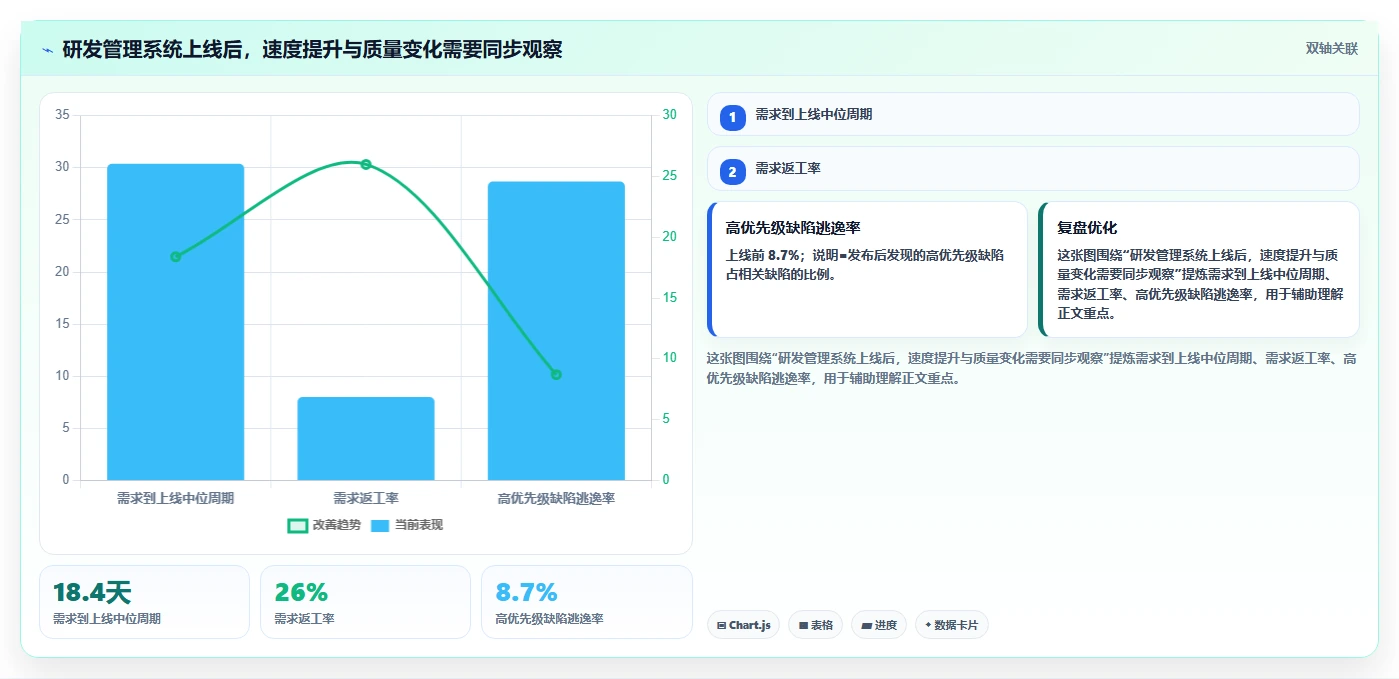Click the icon in the 进度 tag
The image size is (1399, 679).
tap(866, 625)
